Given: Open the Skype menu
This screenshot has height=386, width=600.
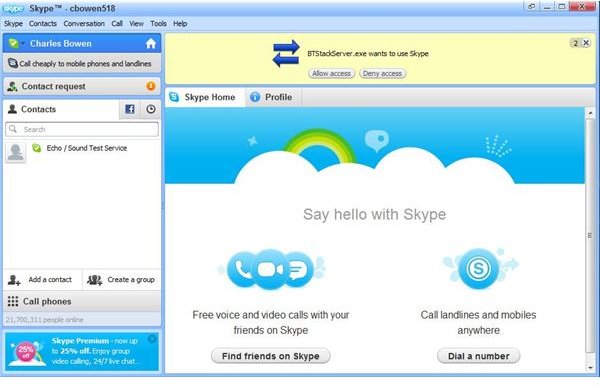Looking at the screenshot, I should coord(13,24).
